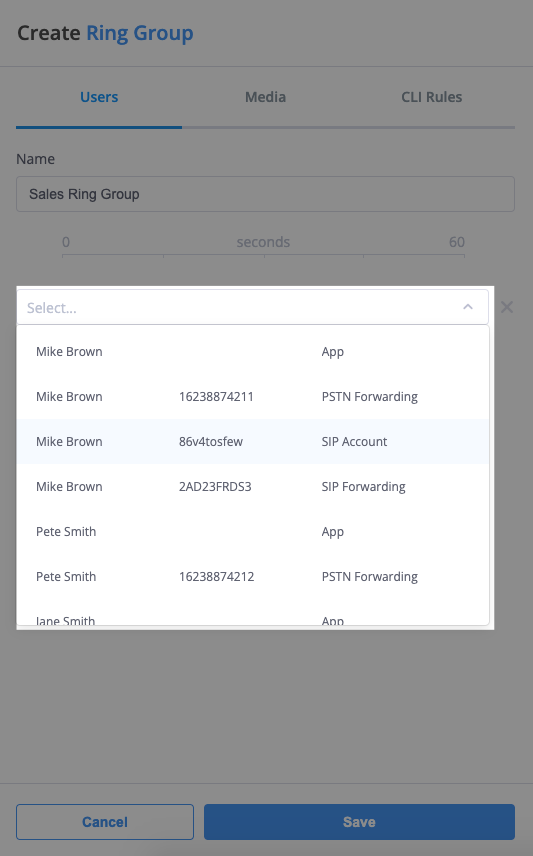Click the Save button

click(x=359, y=822)
